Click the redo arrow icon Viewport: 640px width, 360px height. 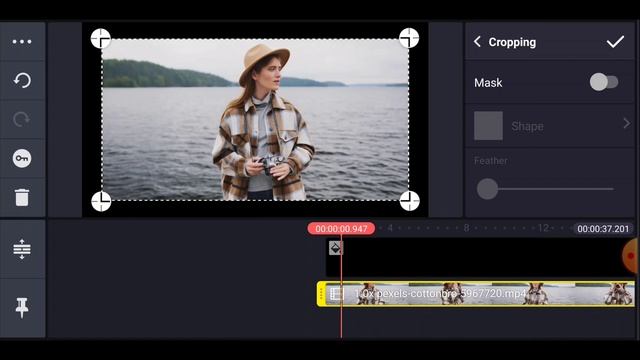click(21, 119)
